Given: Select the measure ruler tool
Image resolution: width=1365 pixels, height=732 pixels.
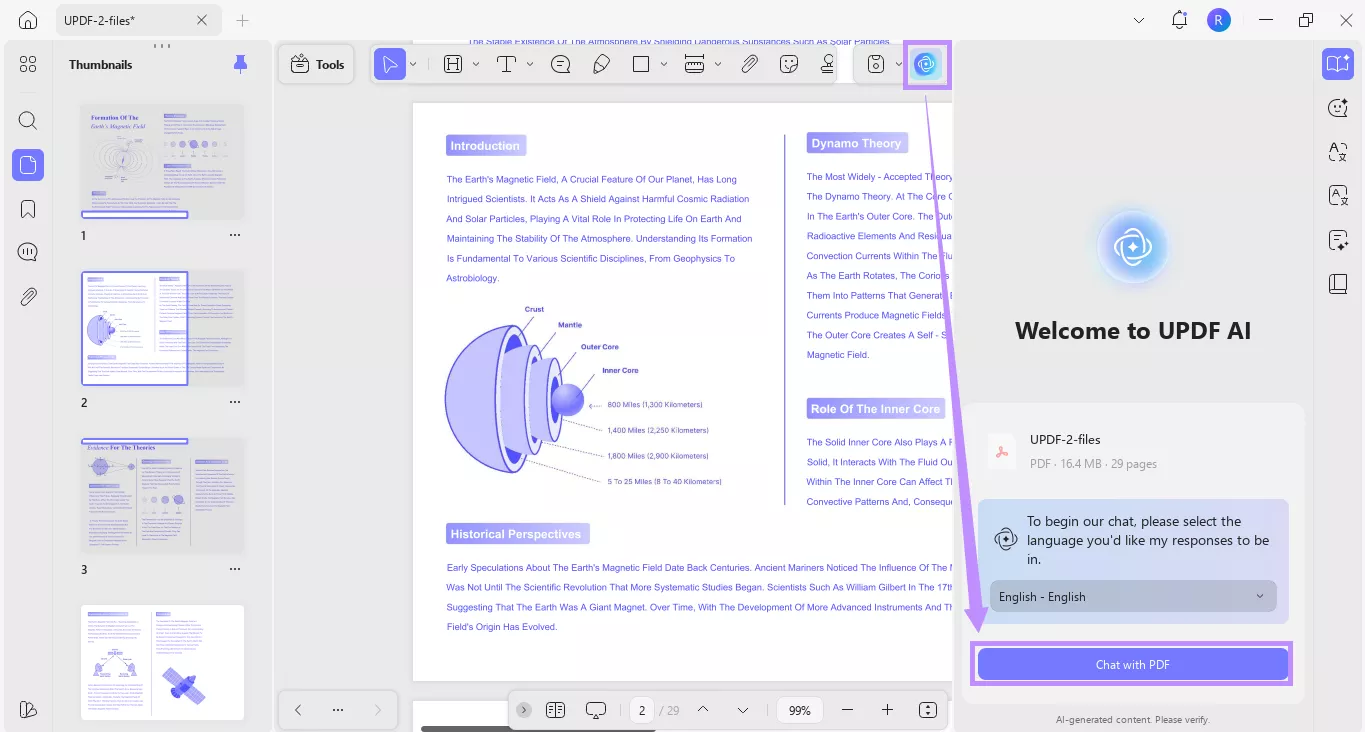Looking at the screenshot, I should [x=695, y=64].
